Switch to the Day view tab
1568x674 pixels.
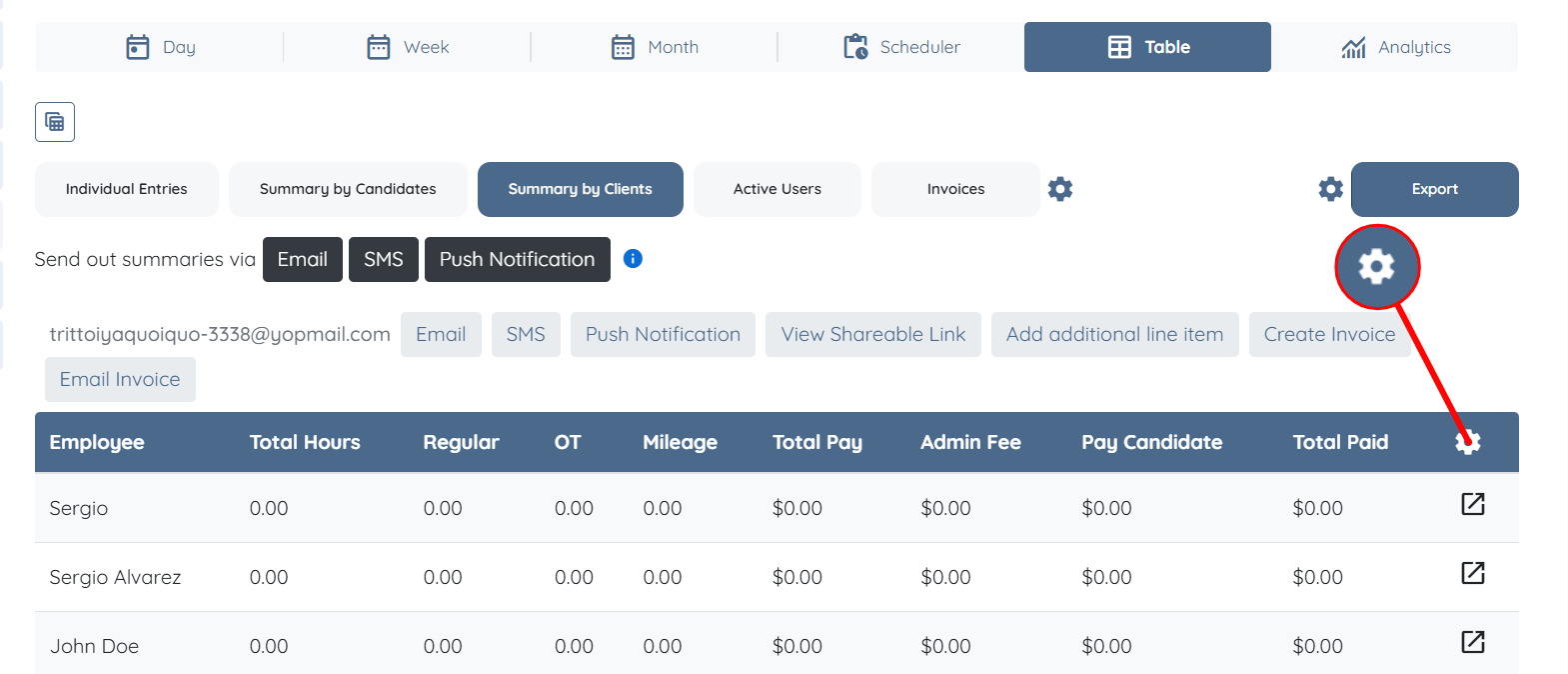pyautogui.click(x=160, y=47)
